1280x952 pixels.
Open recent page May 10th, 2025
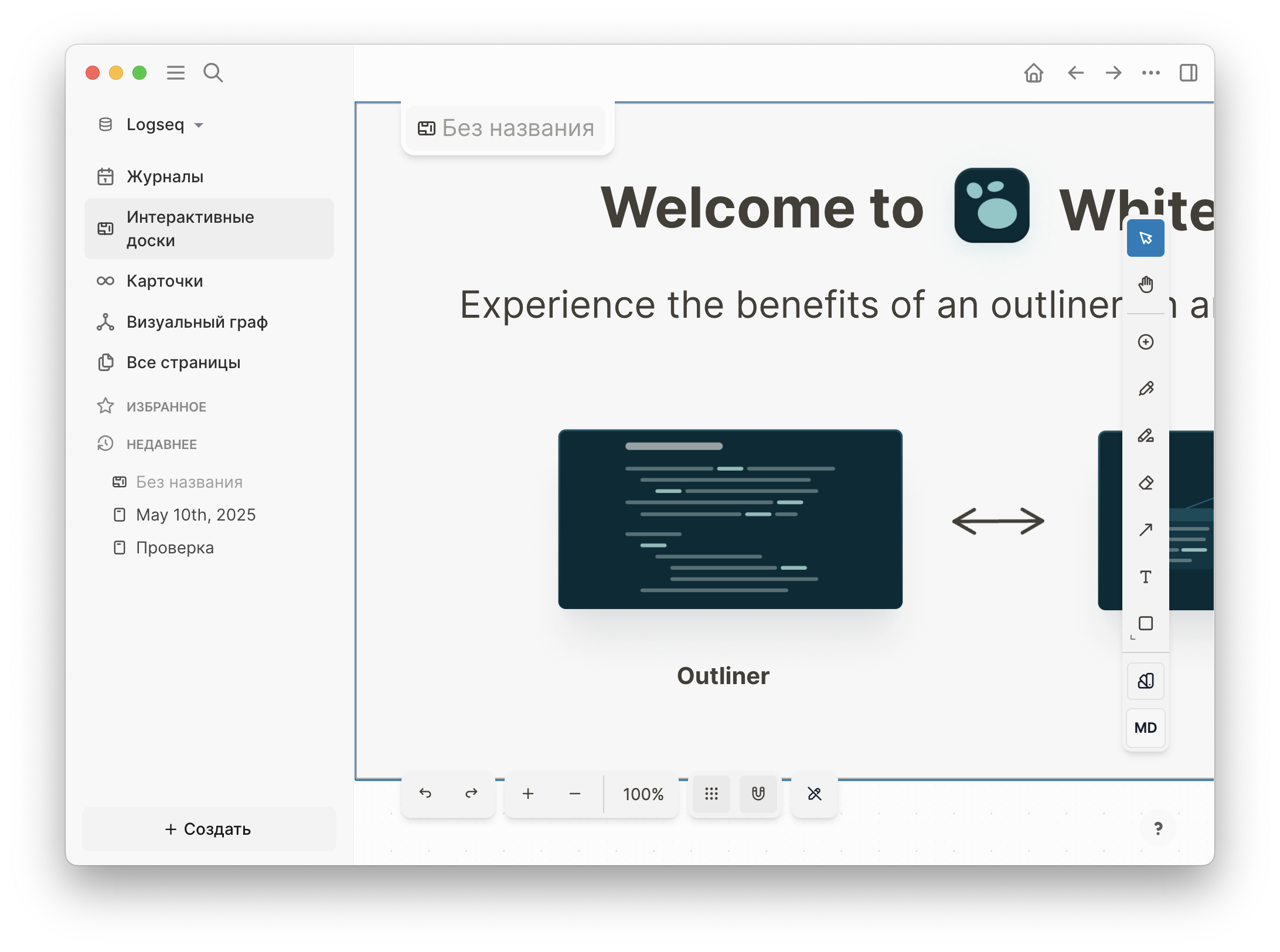[195, 515]
